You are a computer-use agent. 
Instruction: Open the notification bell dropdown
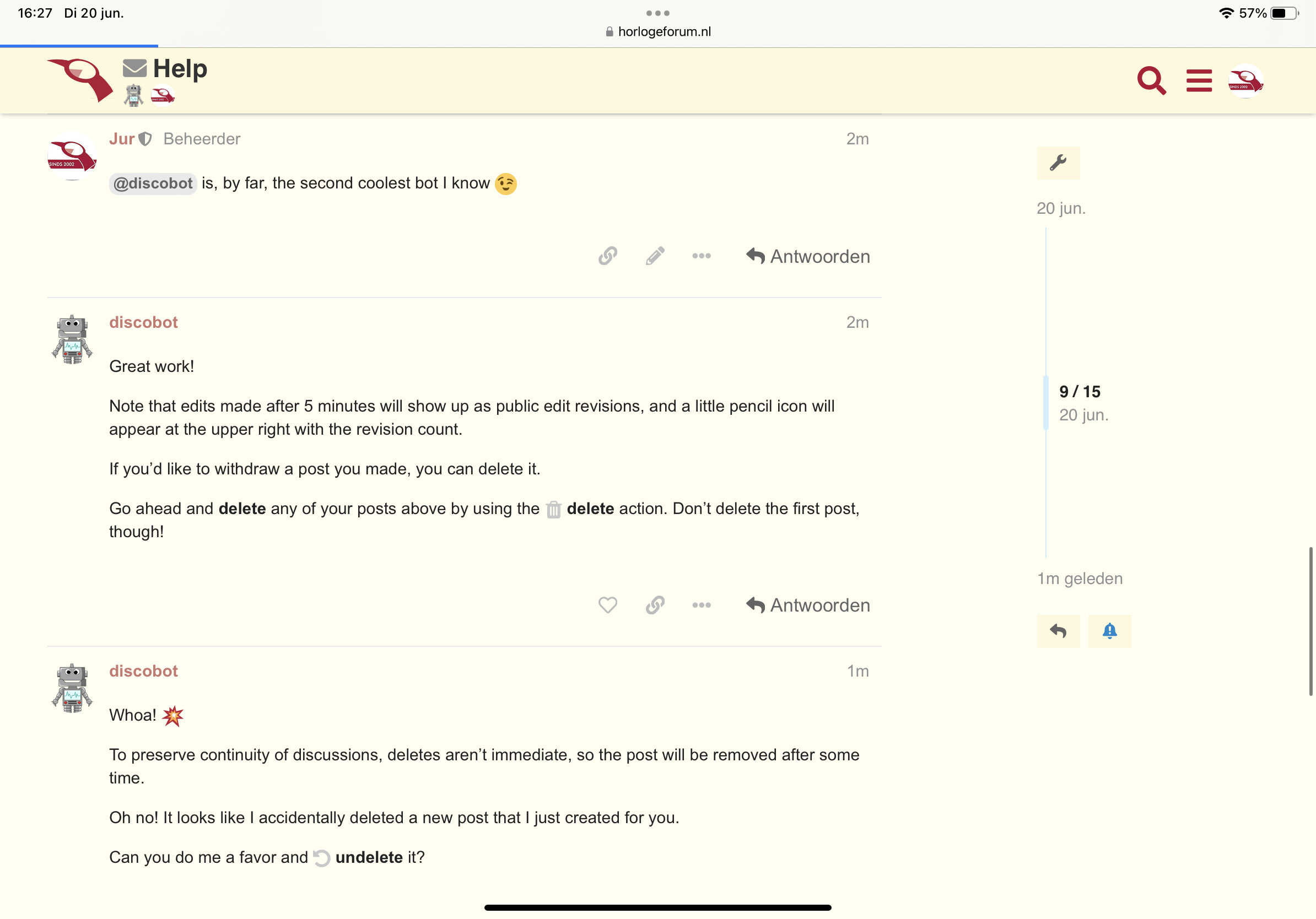click(1109, 631)
